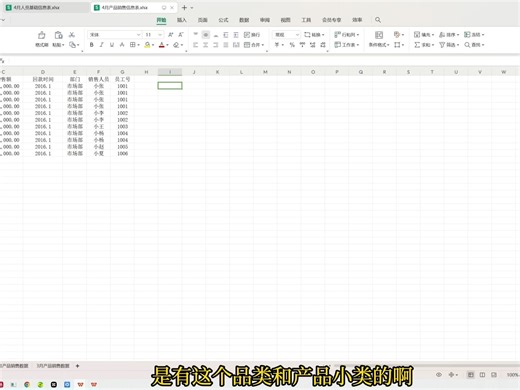Toggle vertical middle alignment

click(206, 35)
